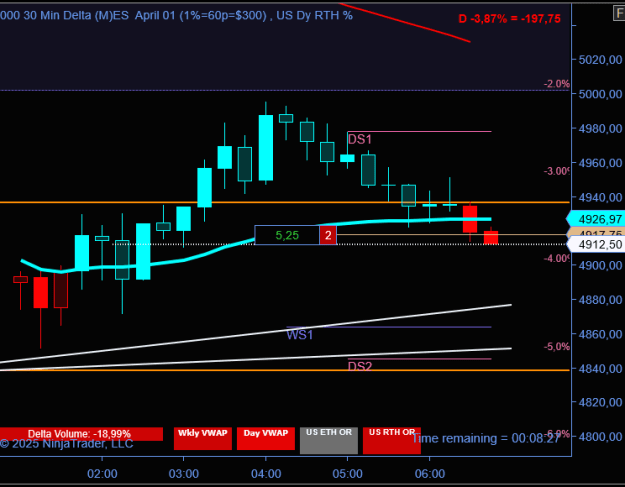
Task: Click the D -3,87% = -197,75 readout
Action: [x=509, y=18]
